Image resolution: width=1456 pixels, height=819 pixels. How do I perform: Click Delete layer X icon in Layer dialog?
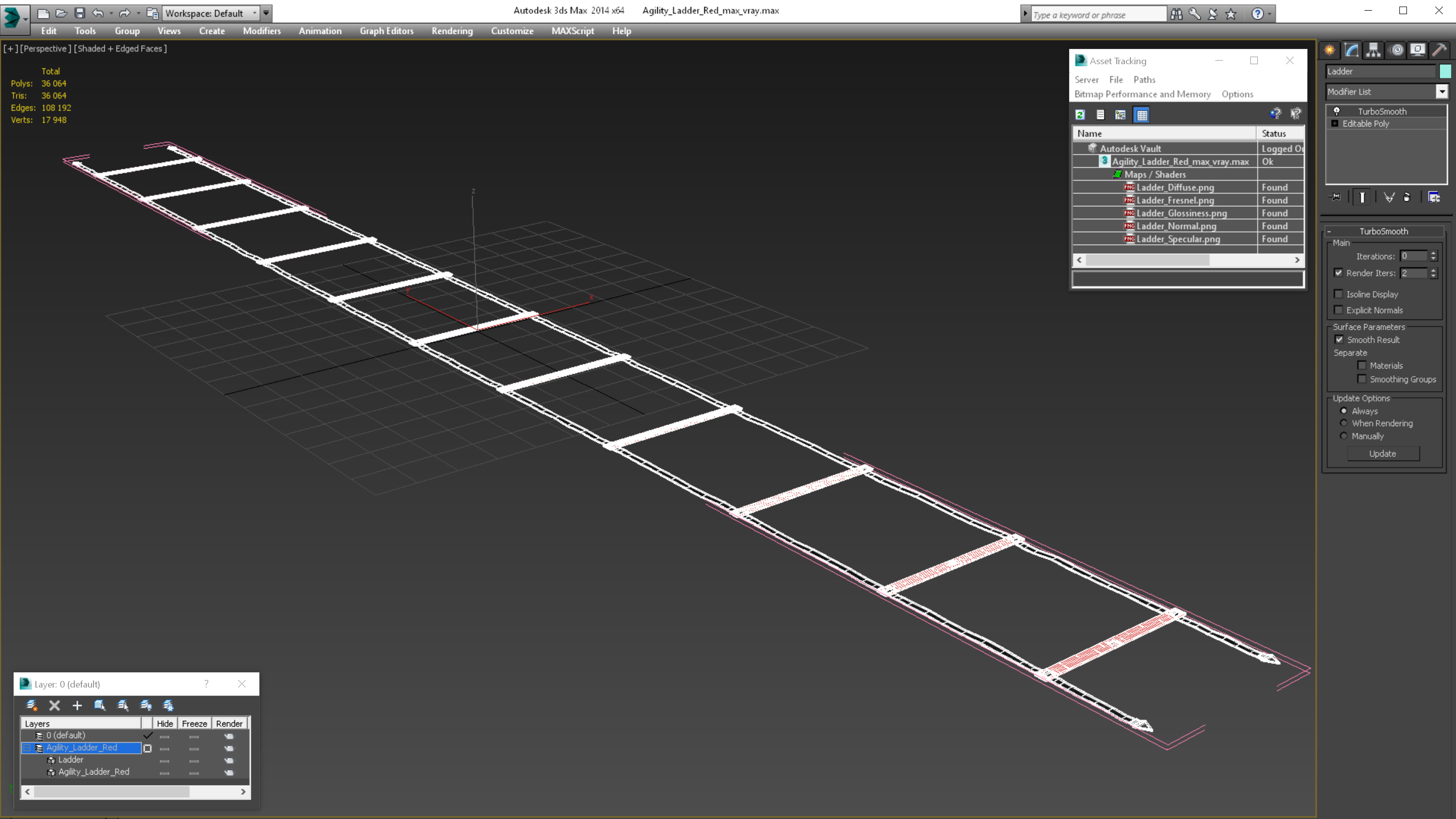click(54, 705)
